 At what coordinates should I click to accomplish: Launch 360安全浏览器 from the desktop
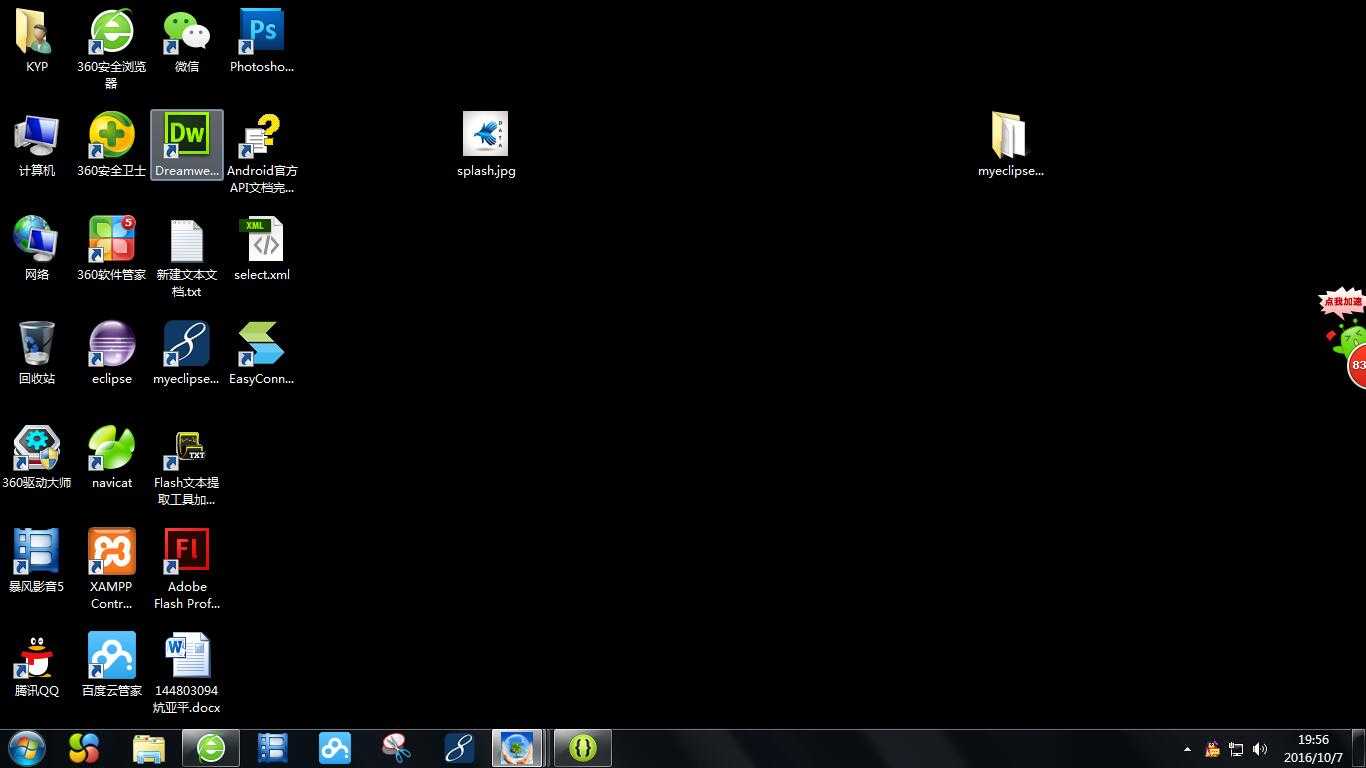pyautogui.click(x=111, y=48)
